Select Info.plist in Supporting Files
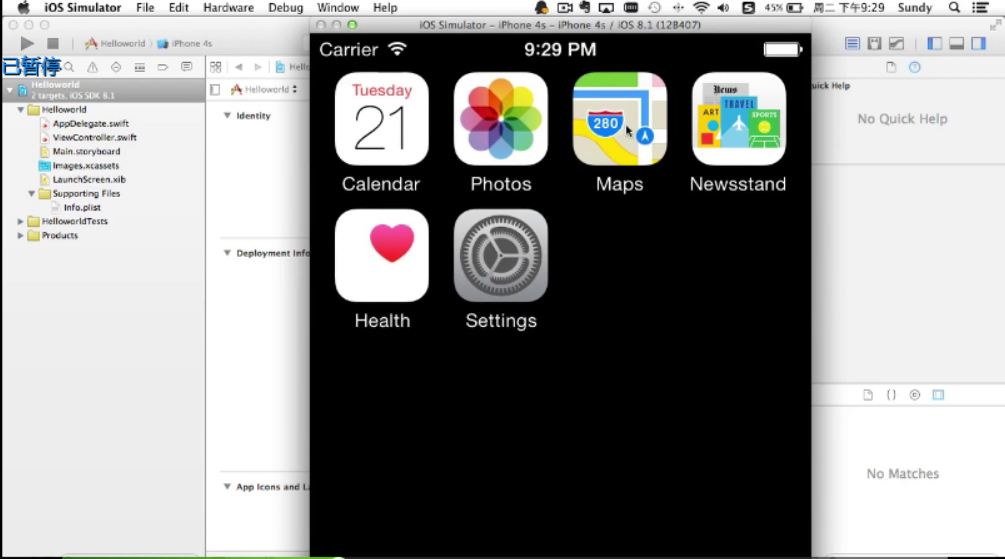Image resolution: width=1005 pixels, height=559 pixels. [81, 208]
